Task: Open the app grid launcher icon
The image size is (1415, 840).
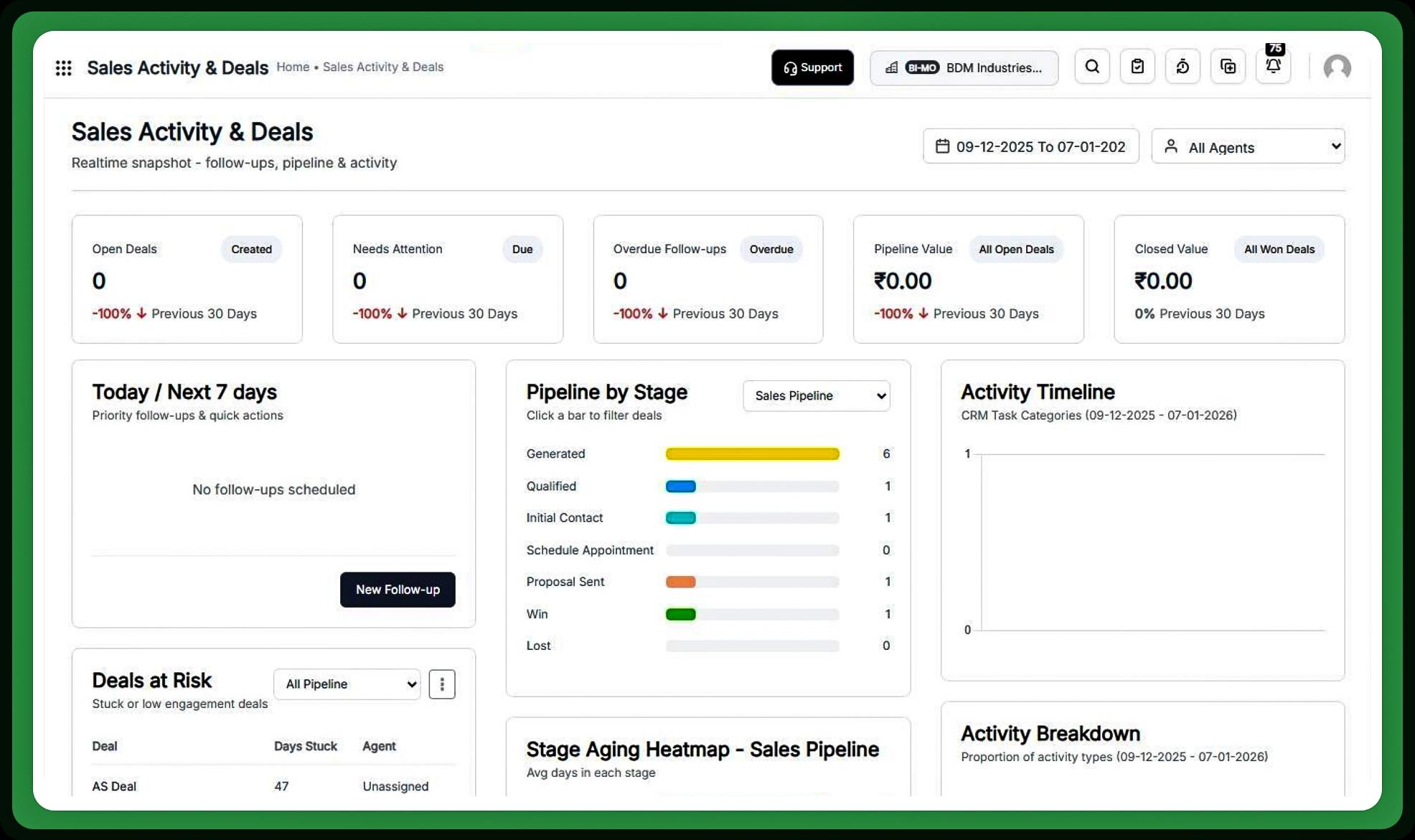Action: 64,67
